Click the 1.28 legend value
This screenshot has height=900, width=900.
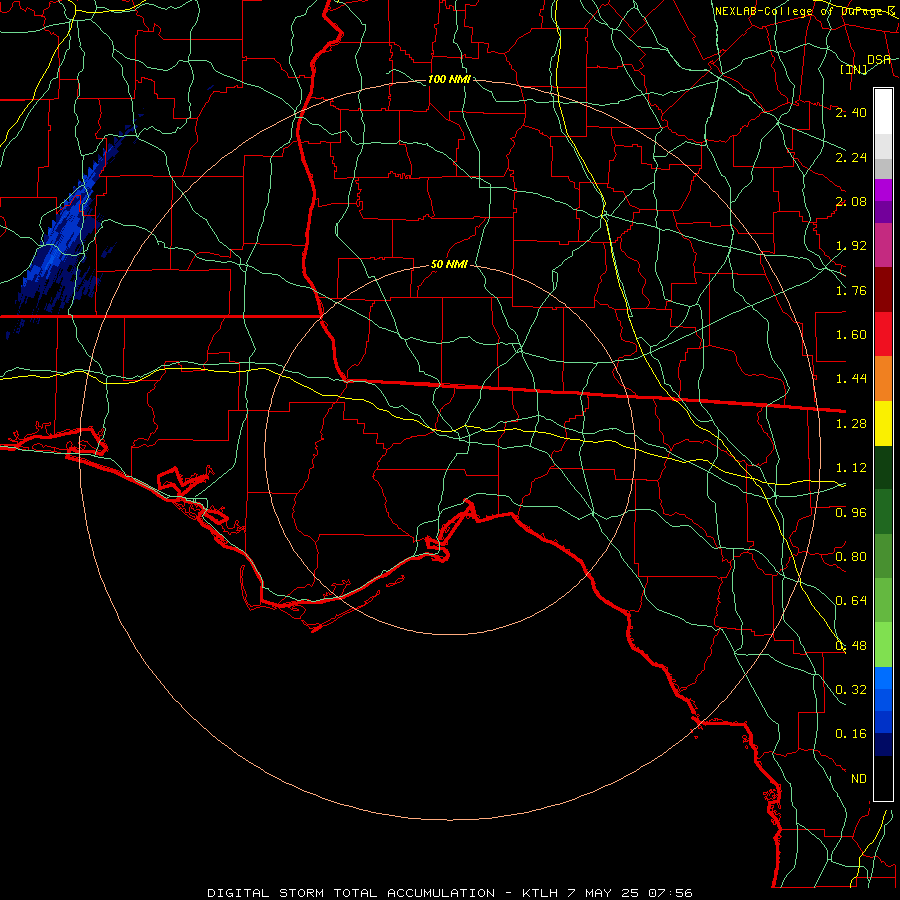[x=851, y=424]
